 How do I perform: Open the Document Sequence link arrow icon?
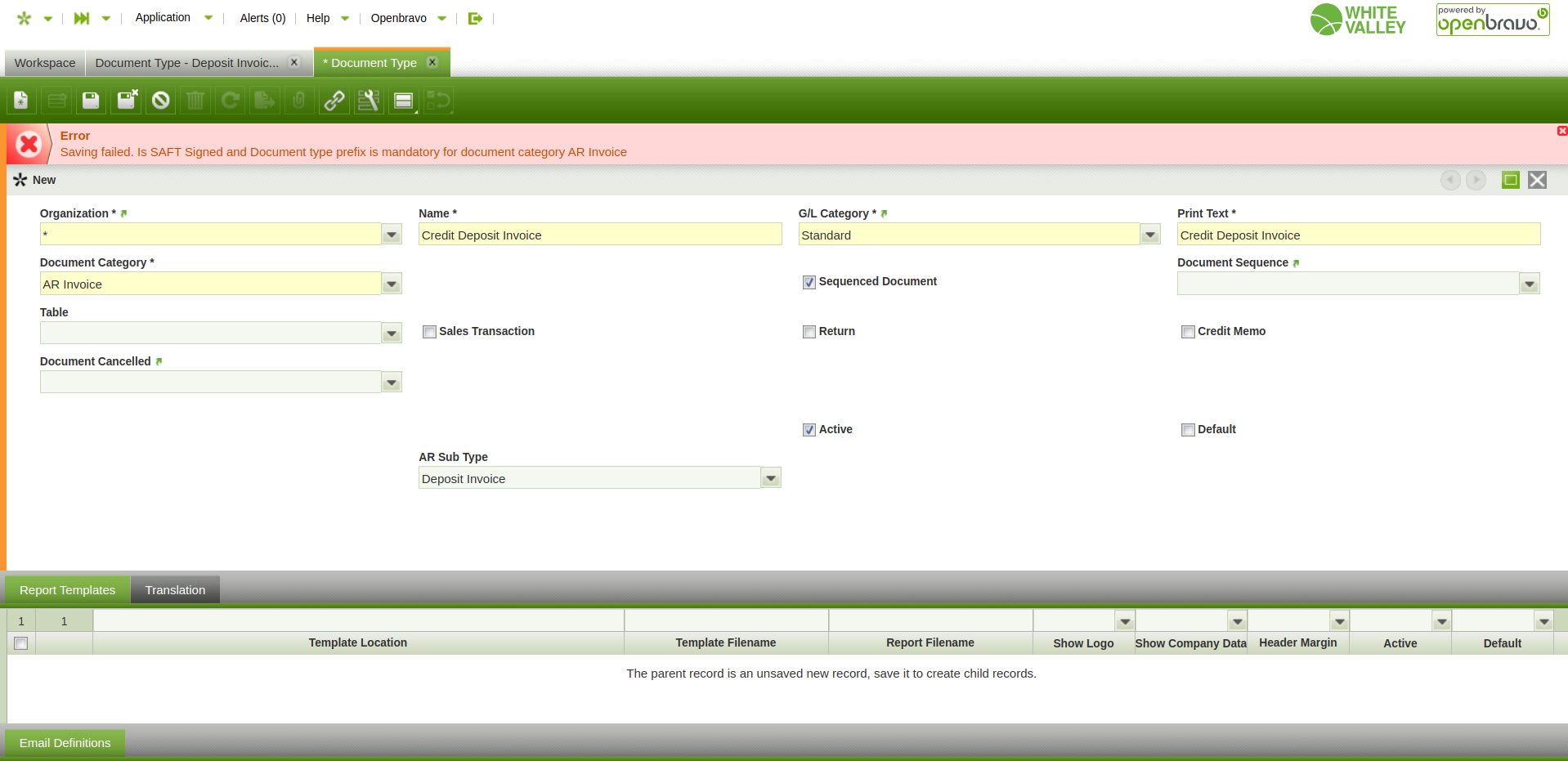[1296, 263]
